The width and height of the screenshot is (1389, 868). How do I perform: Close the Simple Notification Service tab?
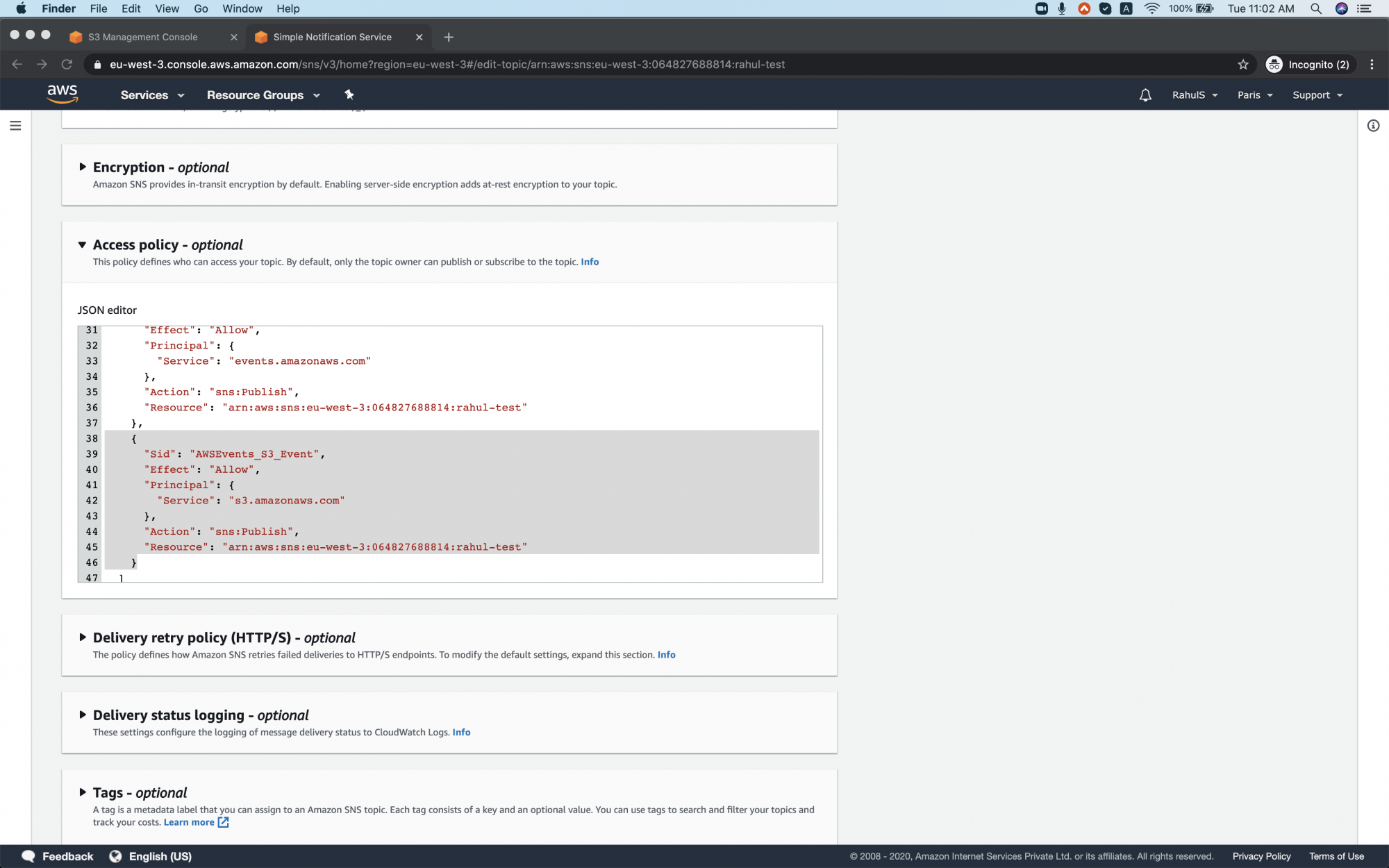(419, 37)
